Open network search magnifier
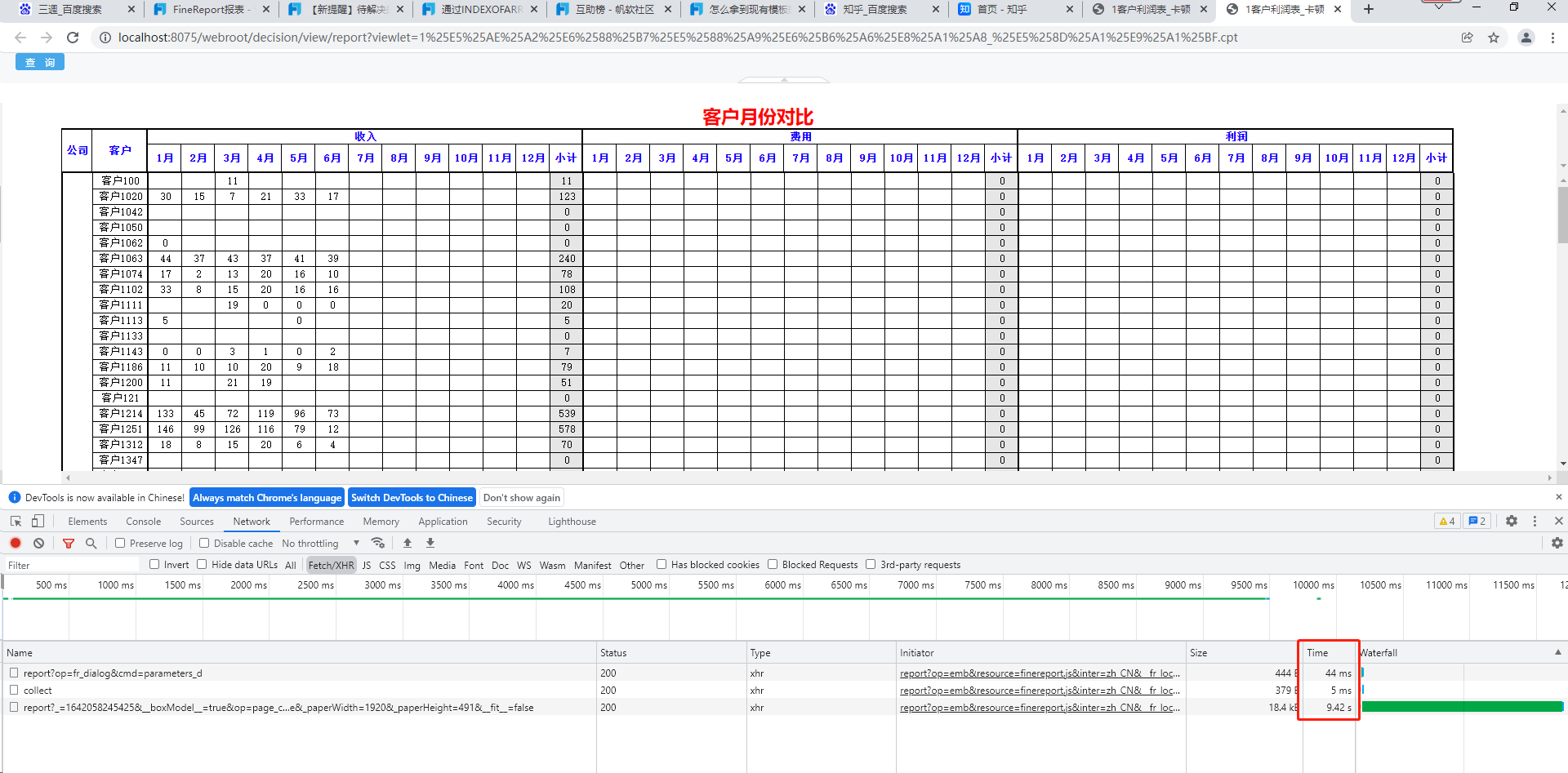1568x773 pixels. [x=91, y=543]
